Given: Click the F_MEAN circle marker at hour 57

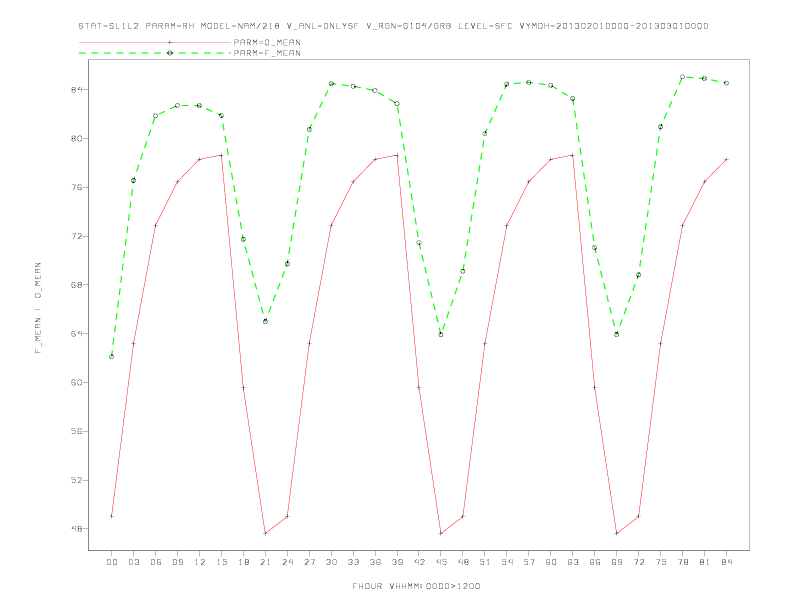Looking at the screenshot, I should tap(529, 82).
